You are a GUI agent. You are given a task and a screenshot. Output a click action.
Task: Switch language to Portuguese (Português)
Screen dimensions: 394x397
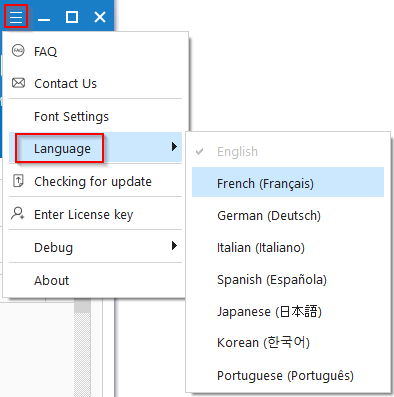288,375
